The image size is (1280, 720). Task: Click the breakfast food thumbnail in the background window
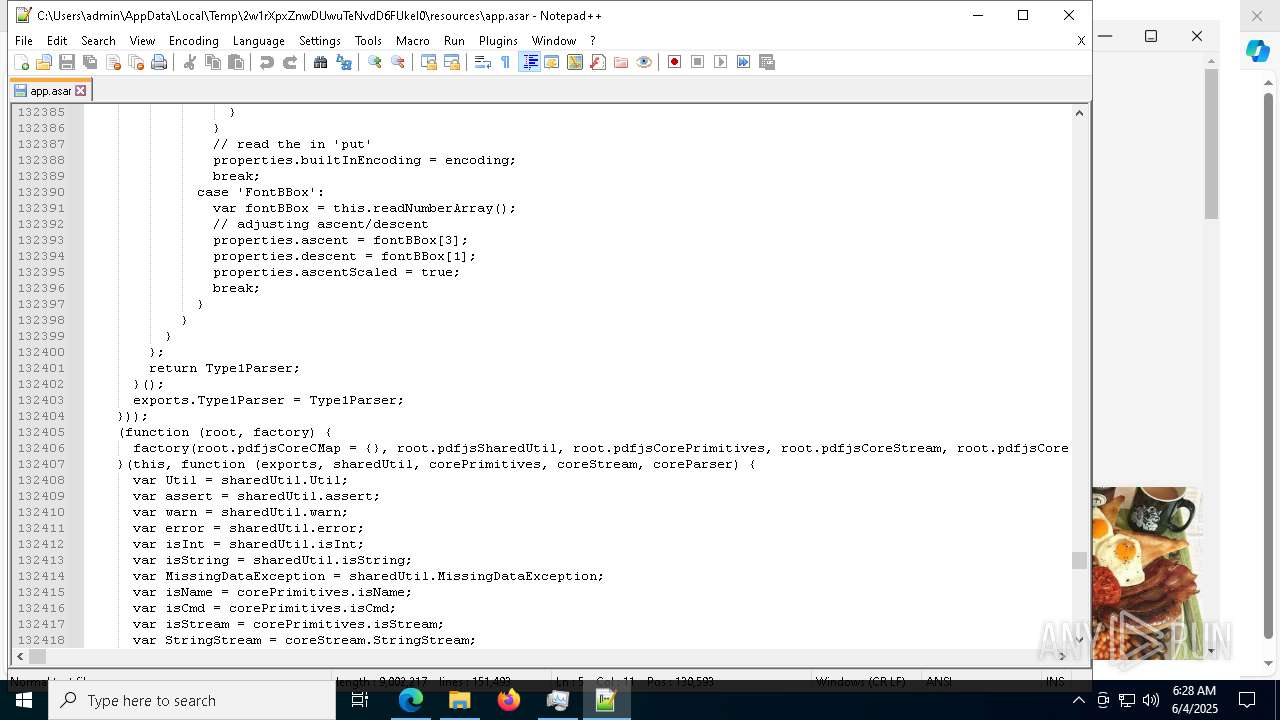tap(1146, 573)
